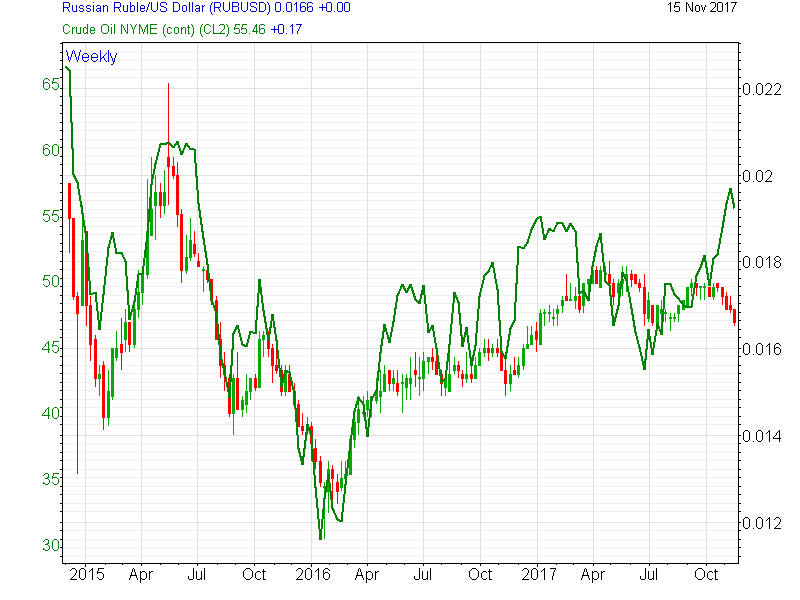
Task: Click the 'Jul' label right of 2017
Action: click(649, 575)
